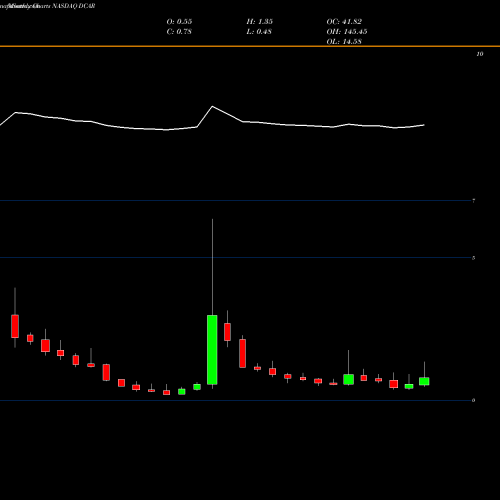Select the high value H: 1.35
This screenshot has width=500, height=500.
click(x=260, y=21)
